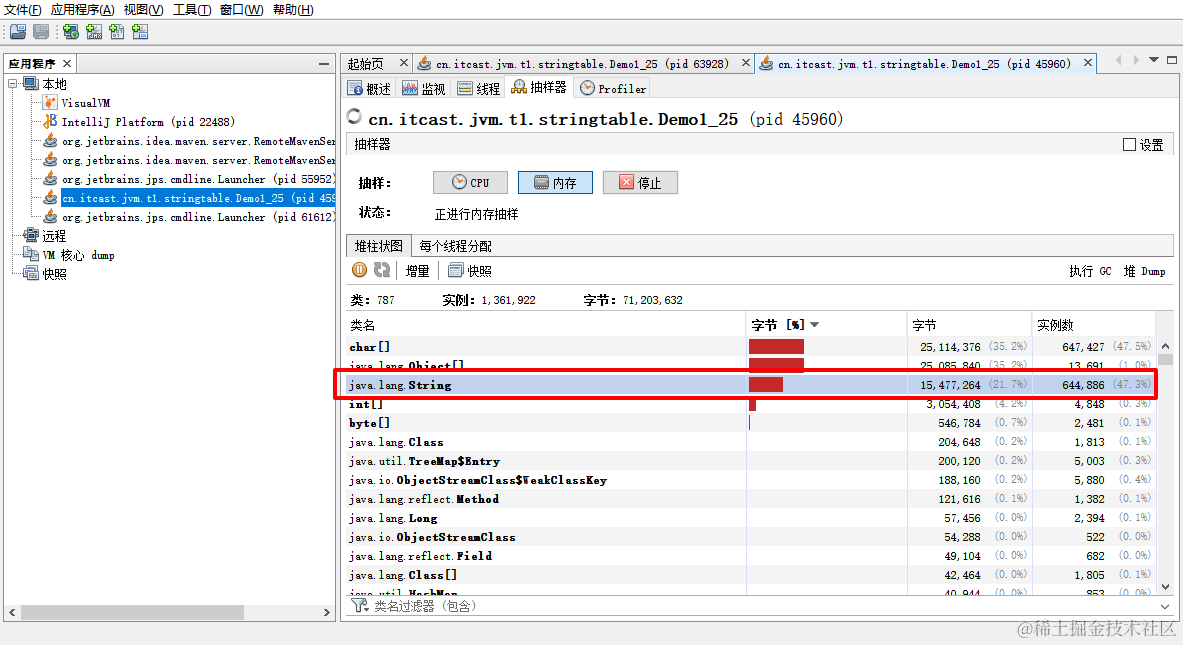Click the Add VM Coredump toolbar icon
Screen dimensions: 1183x645
117,32
